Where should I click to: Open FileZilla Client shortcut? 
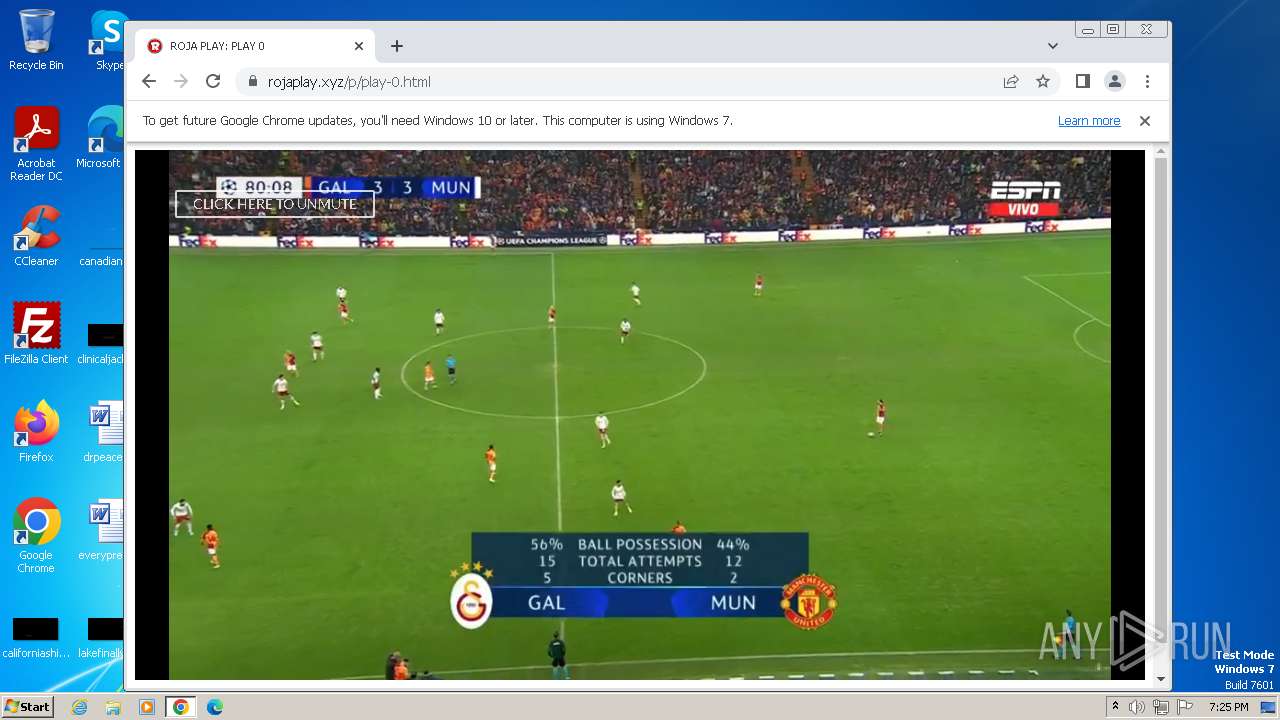[x=36, y=333]
